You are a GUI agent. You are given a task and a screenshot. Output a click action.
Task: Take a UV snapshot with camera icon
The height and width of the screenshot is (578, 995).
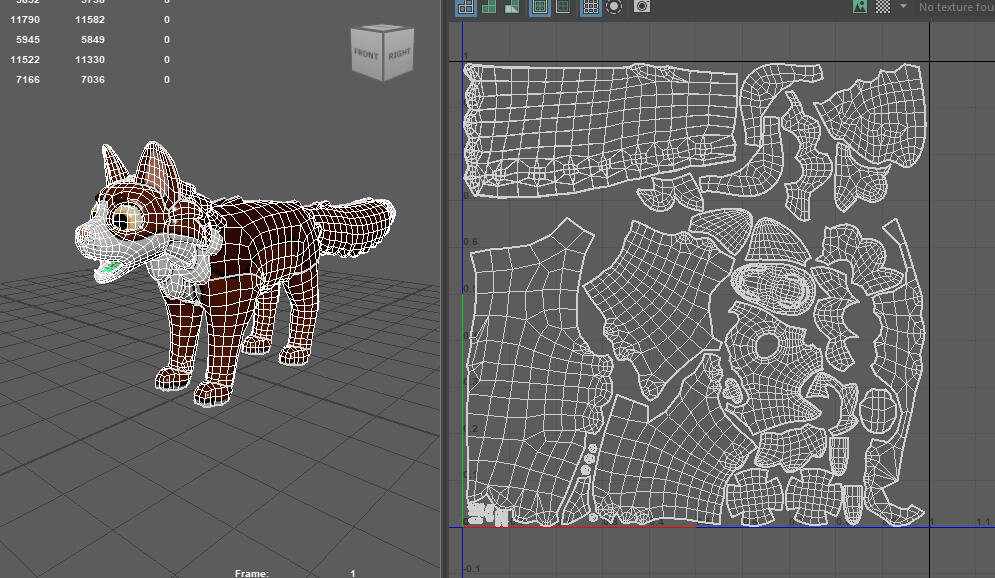tap(642, 7)
